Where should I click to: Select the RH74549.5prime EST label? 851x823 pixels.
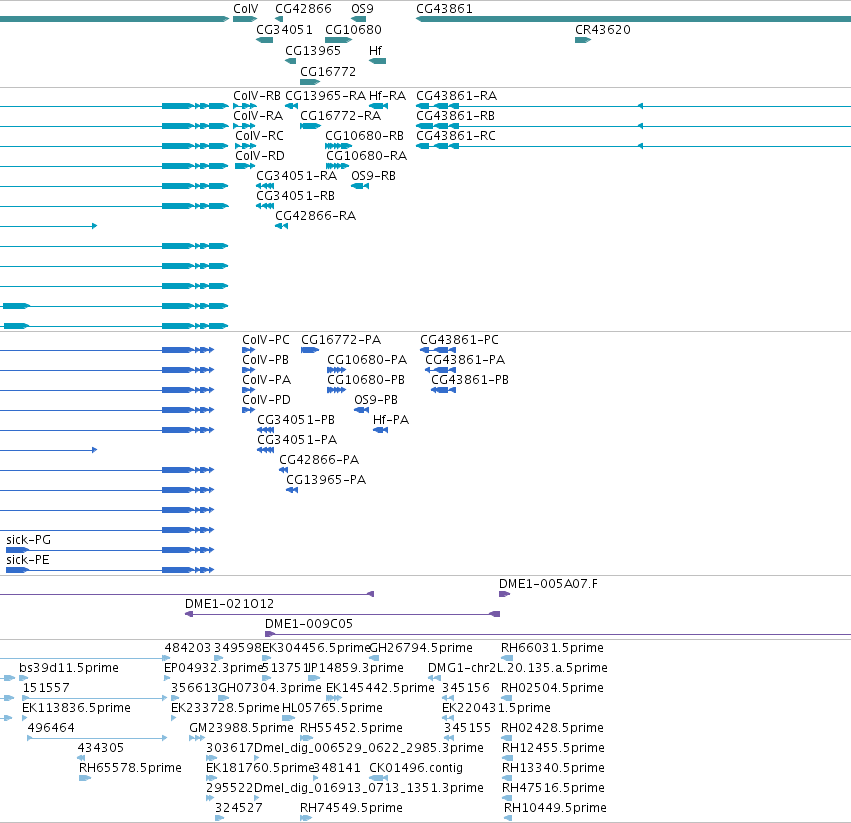pos(351,808)
